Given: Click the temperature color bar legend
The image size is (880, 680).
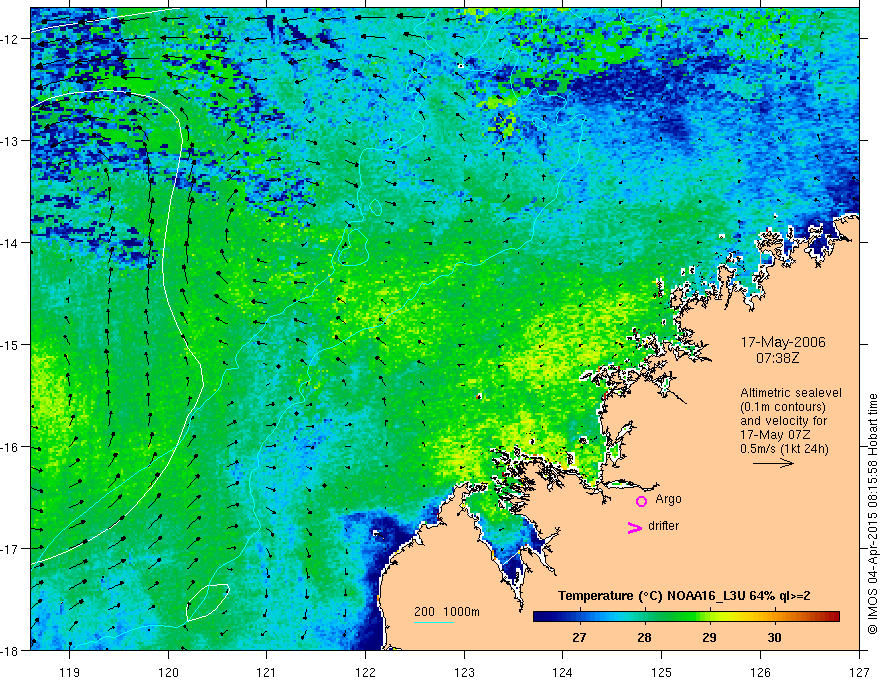Looking at the screenshot, I should 686,617.
